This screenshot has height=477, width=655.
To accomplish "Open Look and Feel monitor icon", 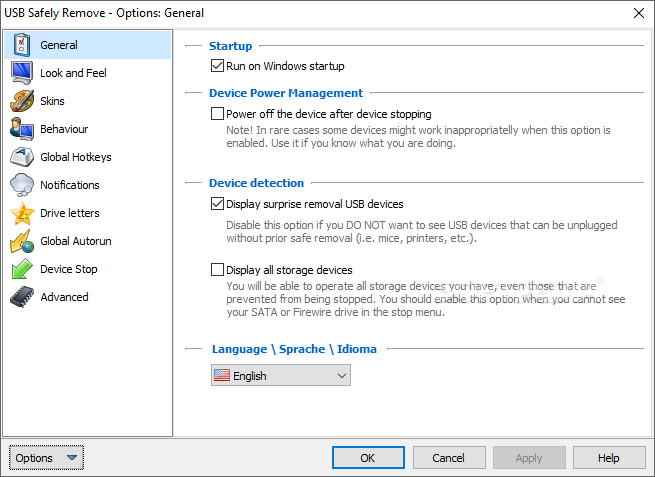I will click(x=22, y=73).
